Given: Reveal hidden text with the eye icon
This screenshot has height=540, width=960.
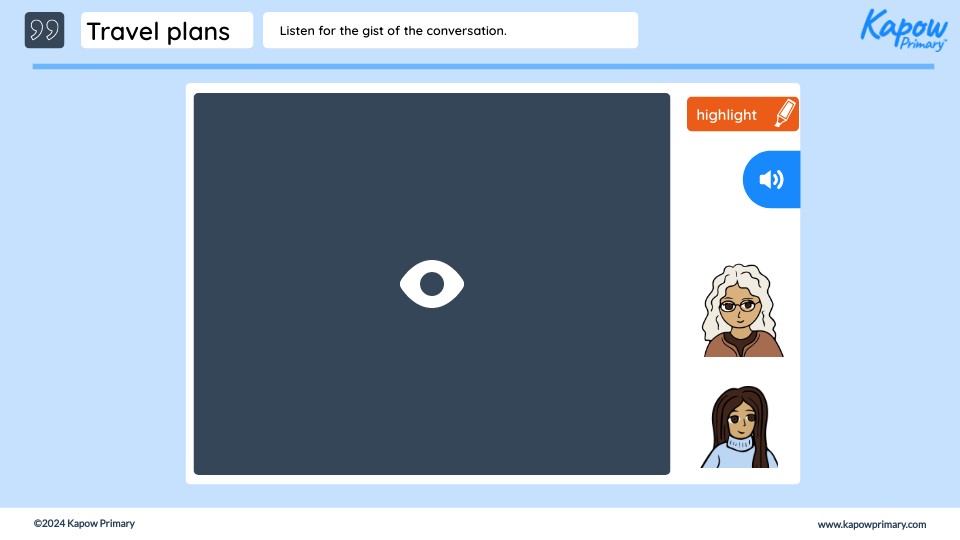Looking at the screenshot, I should [x=431, y=284].
